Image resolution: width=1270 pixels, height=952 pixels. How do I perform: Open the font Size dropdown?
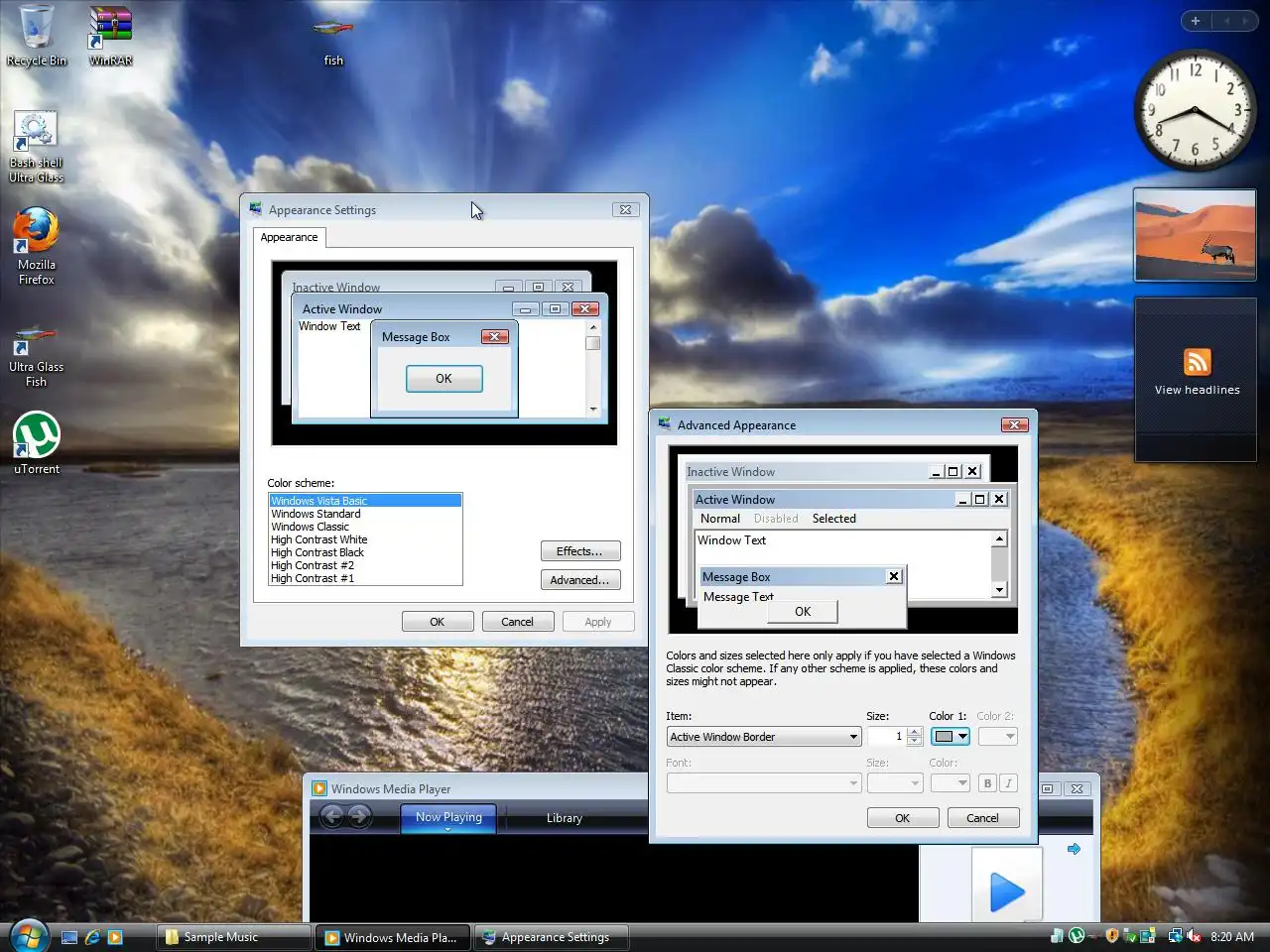tap(895, 783)
